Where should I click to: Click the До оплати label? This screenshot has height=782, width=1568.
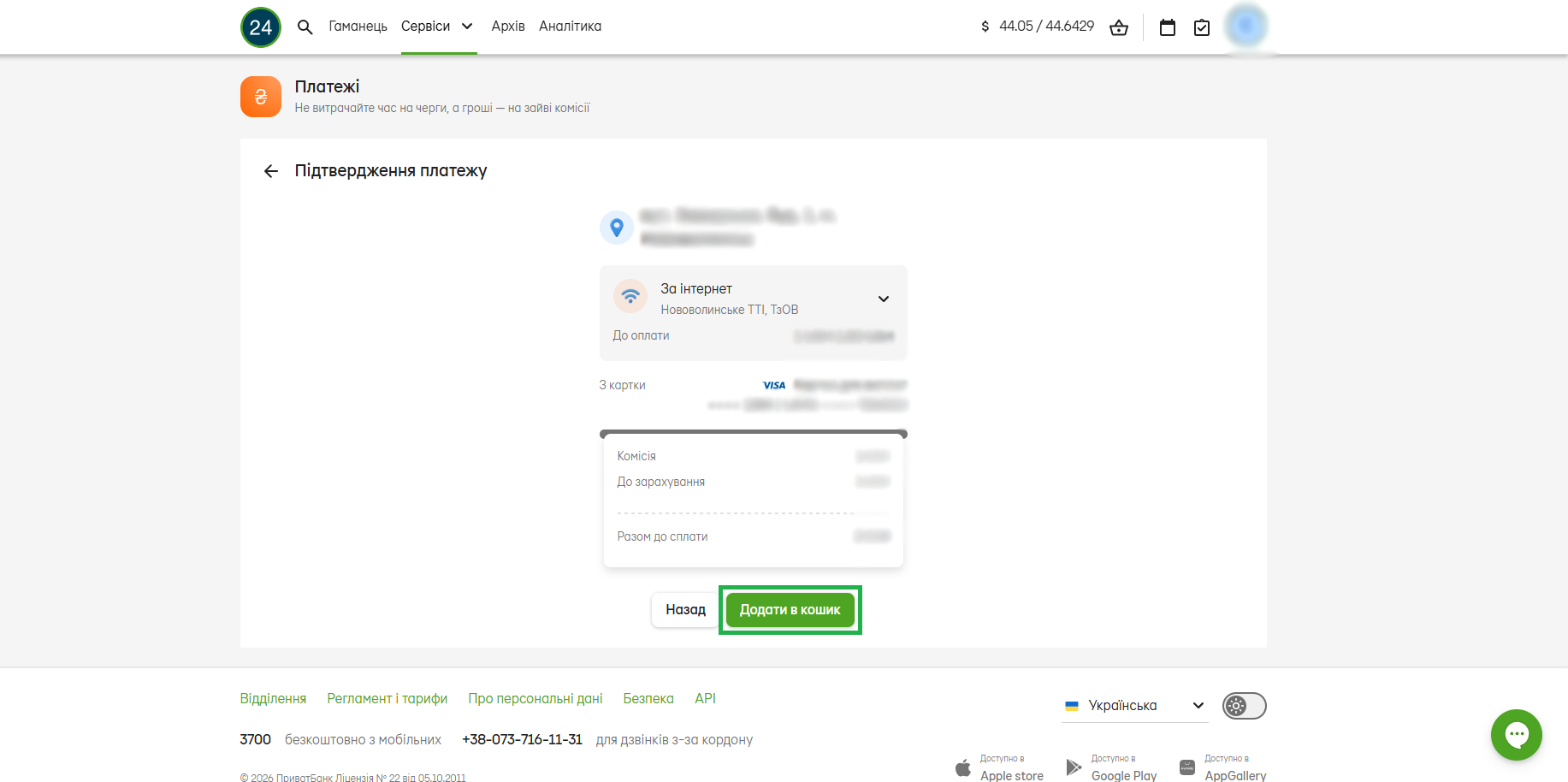(x=641, y=335)
